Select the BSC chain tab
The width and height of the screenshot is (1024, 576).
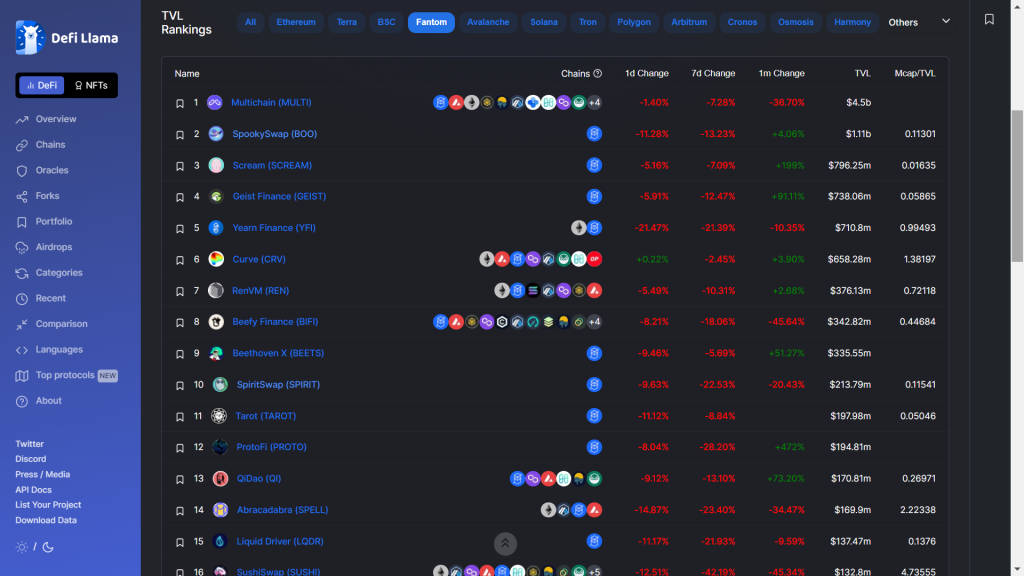coord(387,22)
